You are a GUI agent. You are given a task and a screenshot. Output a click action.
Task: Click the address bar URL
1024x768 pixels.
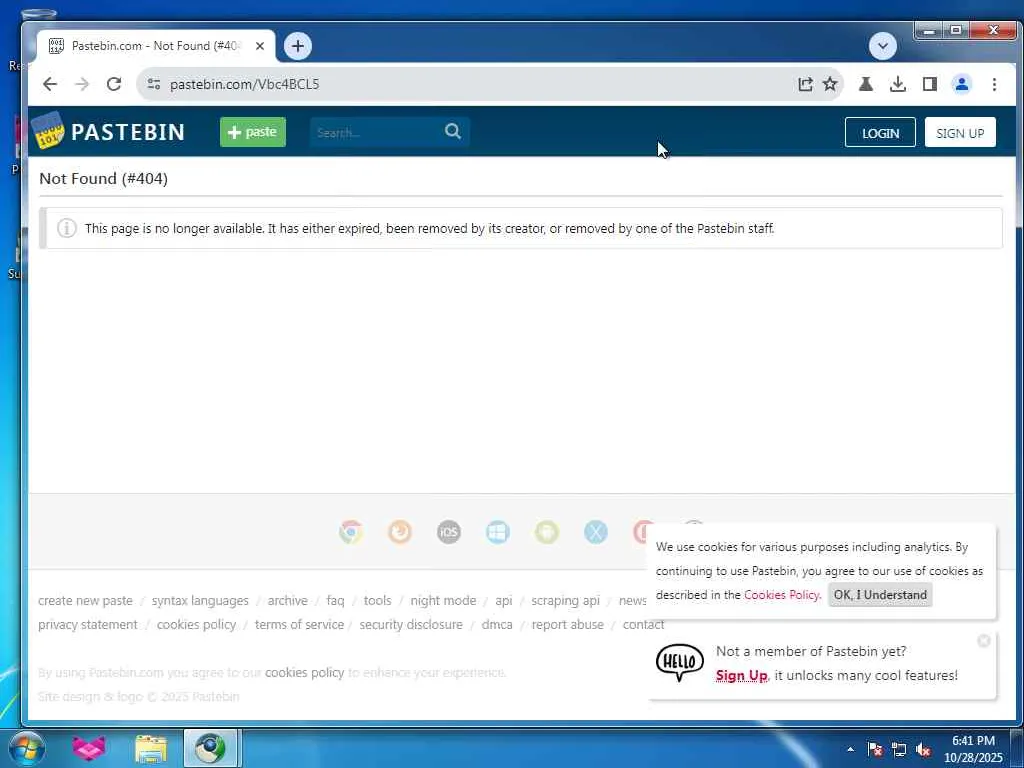[x=244, y=84]
